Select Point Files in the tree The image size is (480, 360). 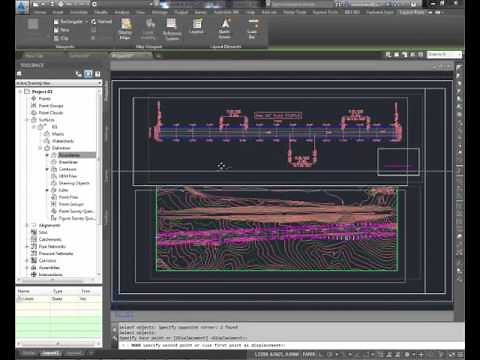point(68,197)
